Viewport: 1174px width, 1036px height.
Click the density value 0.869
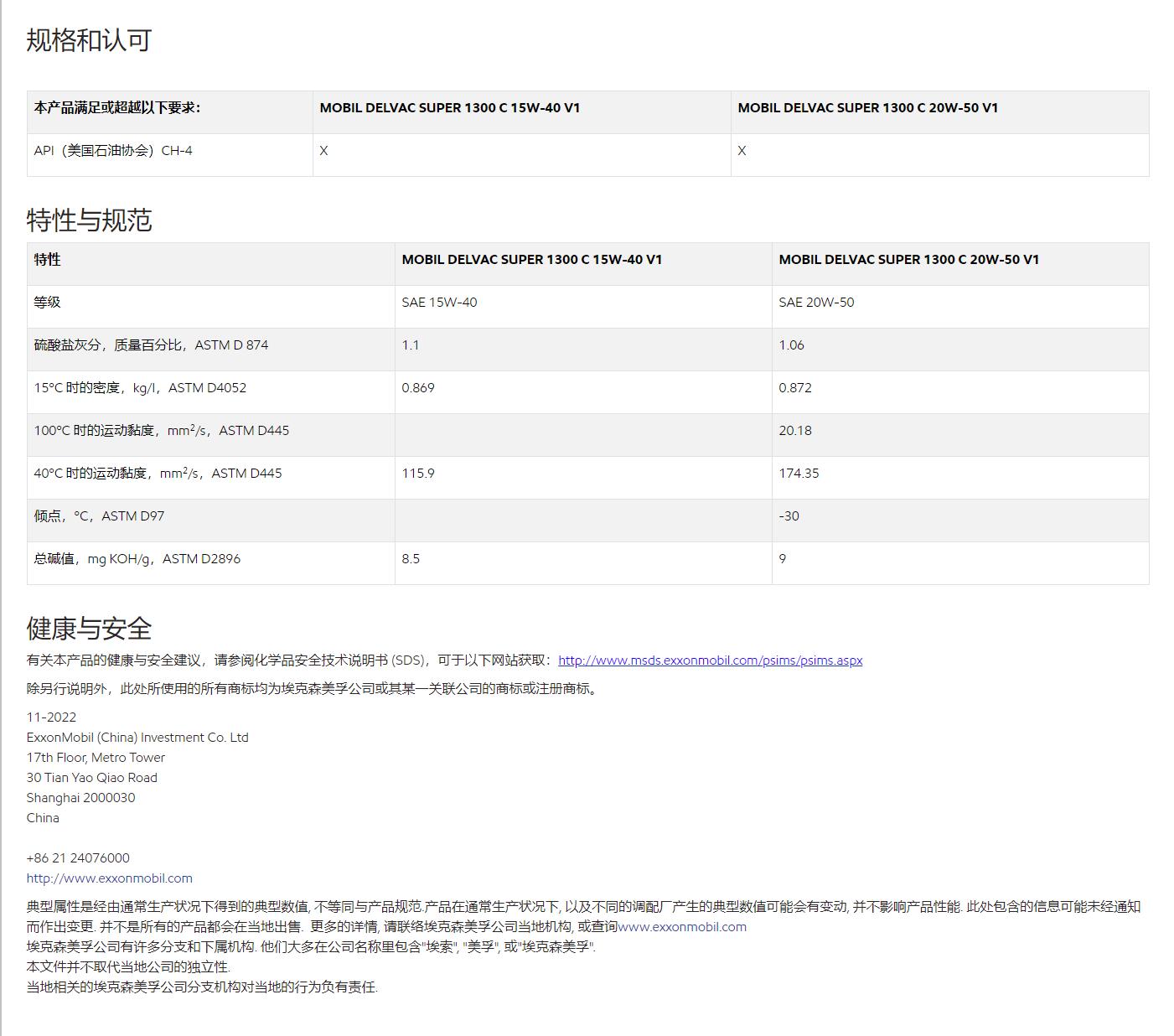point(418,388)
